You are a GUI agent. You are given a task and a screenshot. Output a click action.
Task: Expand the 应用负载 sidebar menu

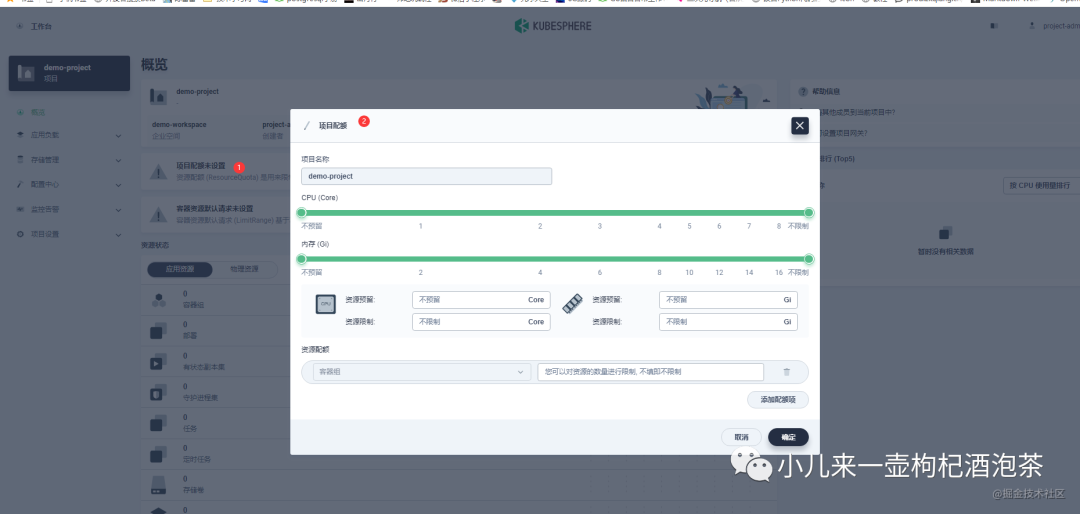coord(69,136)
